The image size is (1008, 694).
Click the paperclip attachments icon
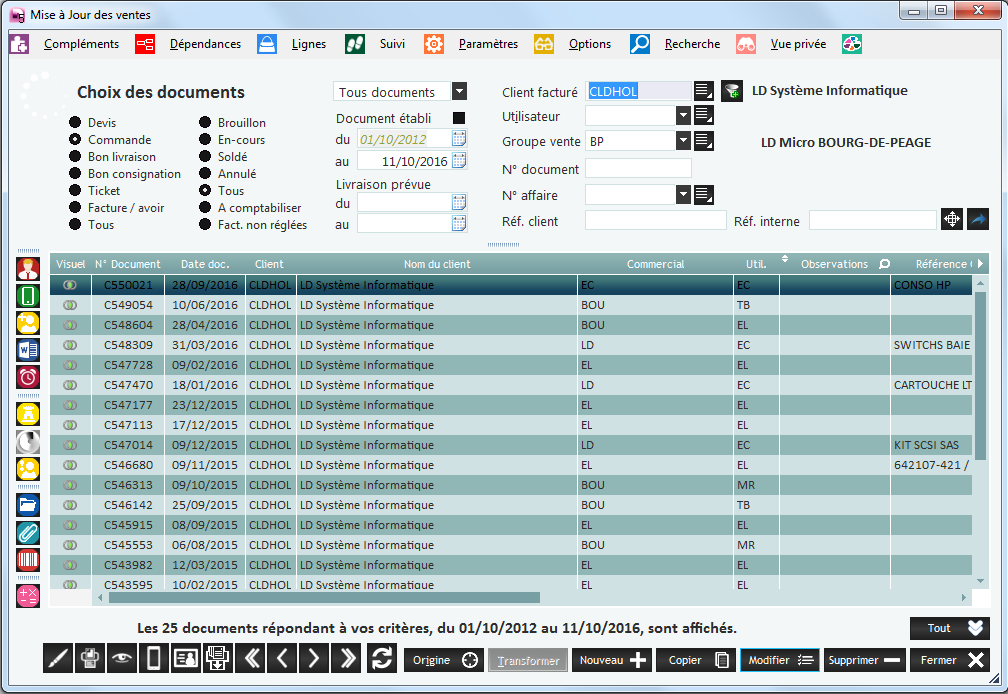[28, 533]
